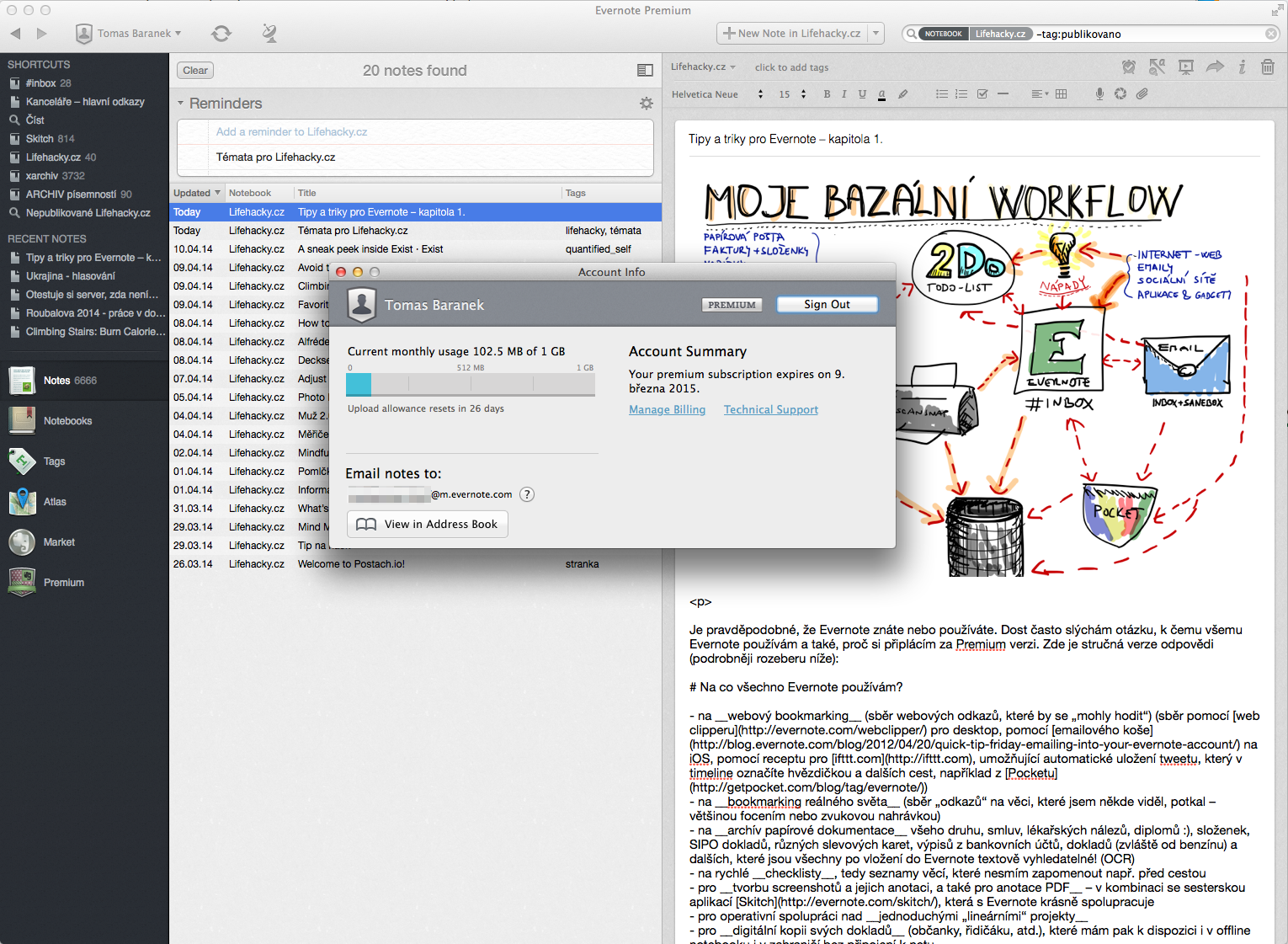Click the Sign Out button
1288x944 pixels.
coord(827,304)
